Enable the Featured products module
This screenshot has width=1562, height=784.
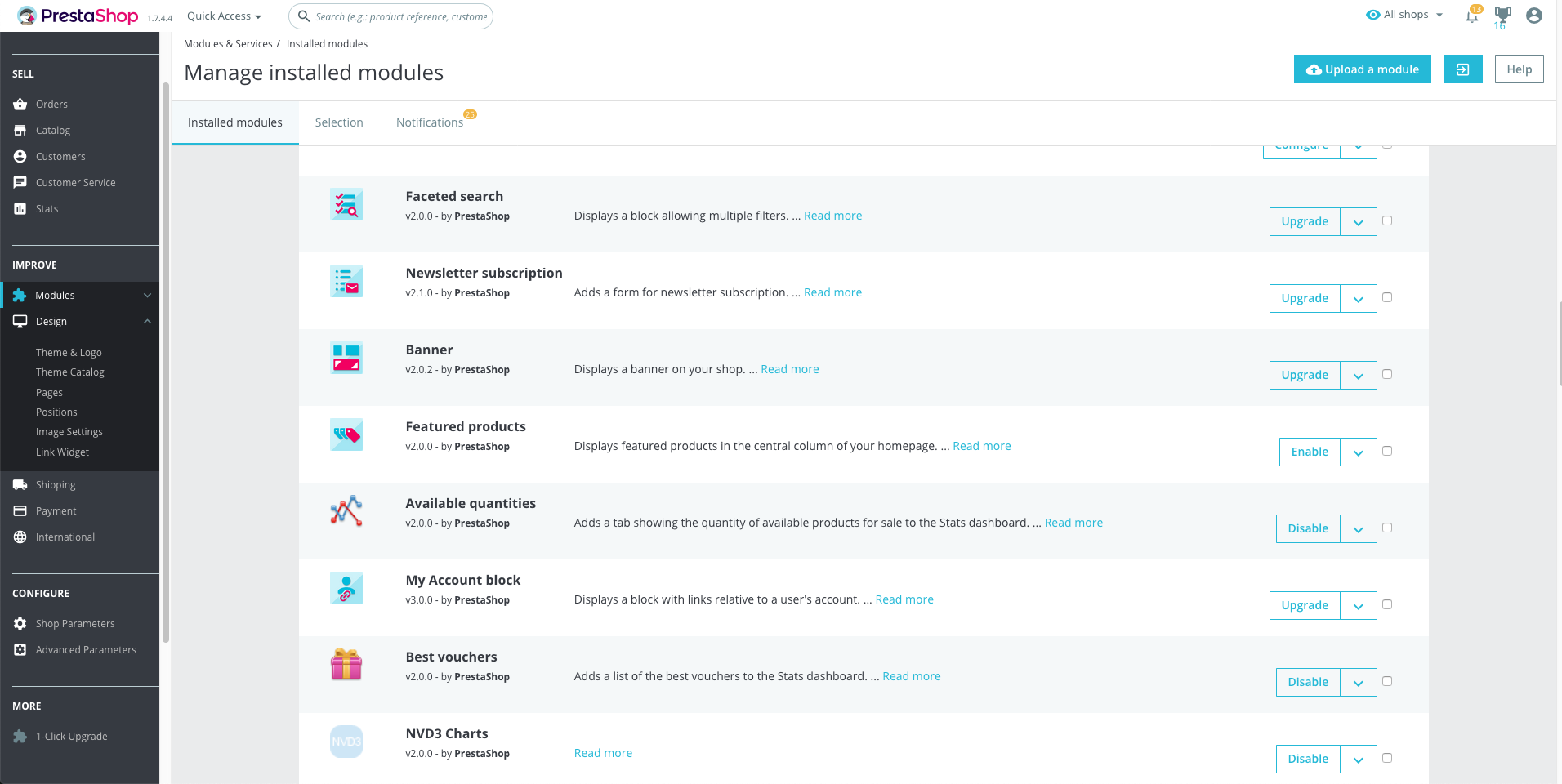(x=1310, y=452)
